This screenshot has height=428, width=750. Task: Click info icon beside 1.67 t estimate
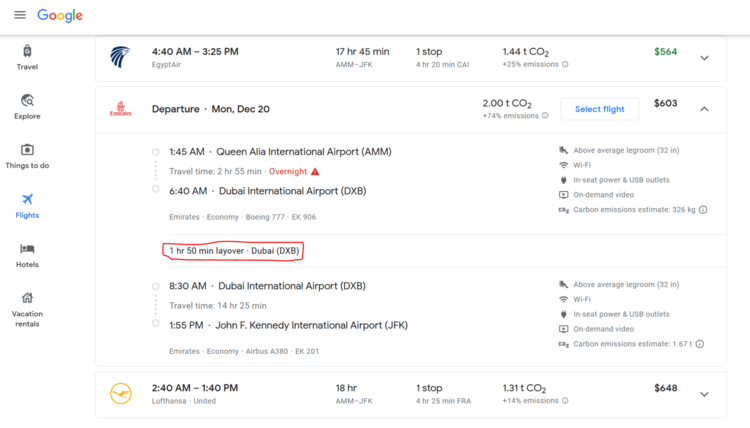[699, 344]
